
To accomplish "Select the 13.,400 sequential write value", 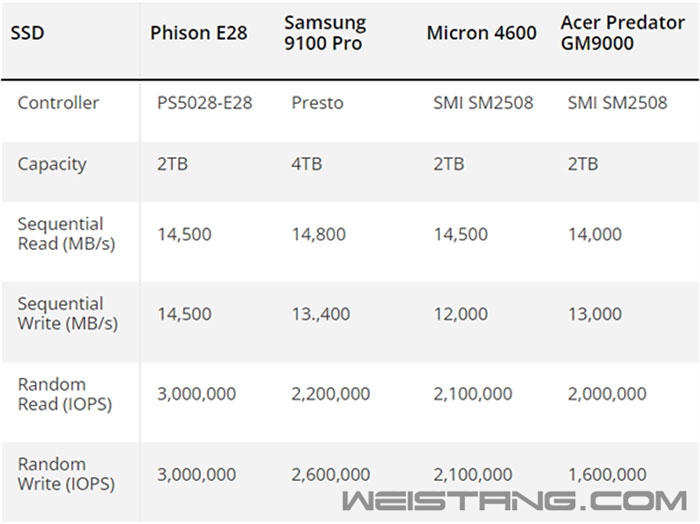I will 321,314.
